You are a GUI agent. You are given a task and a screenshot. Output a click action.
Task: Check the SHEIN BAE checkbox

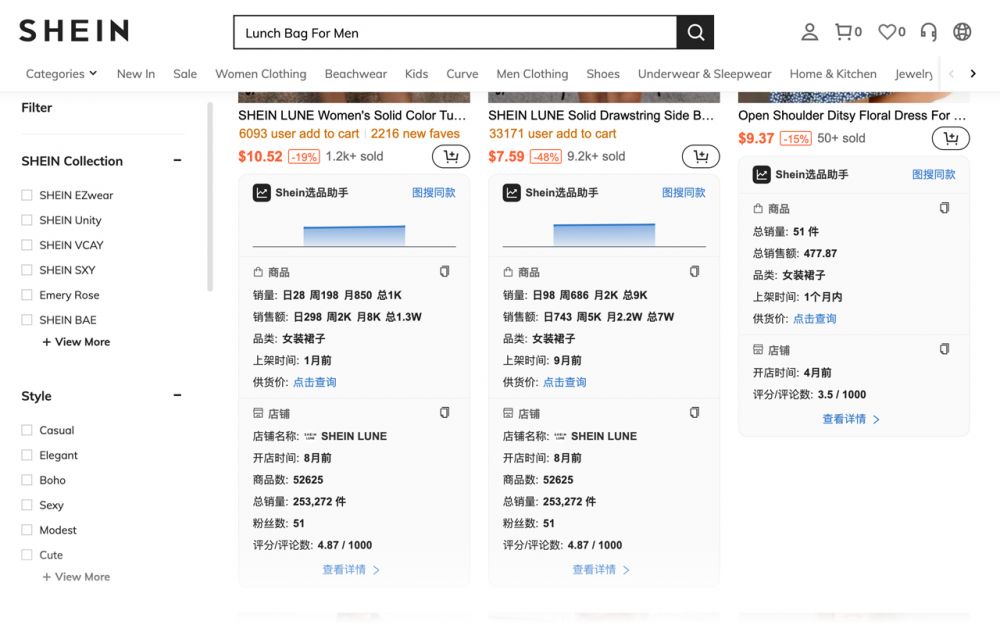coord(27,320)
